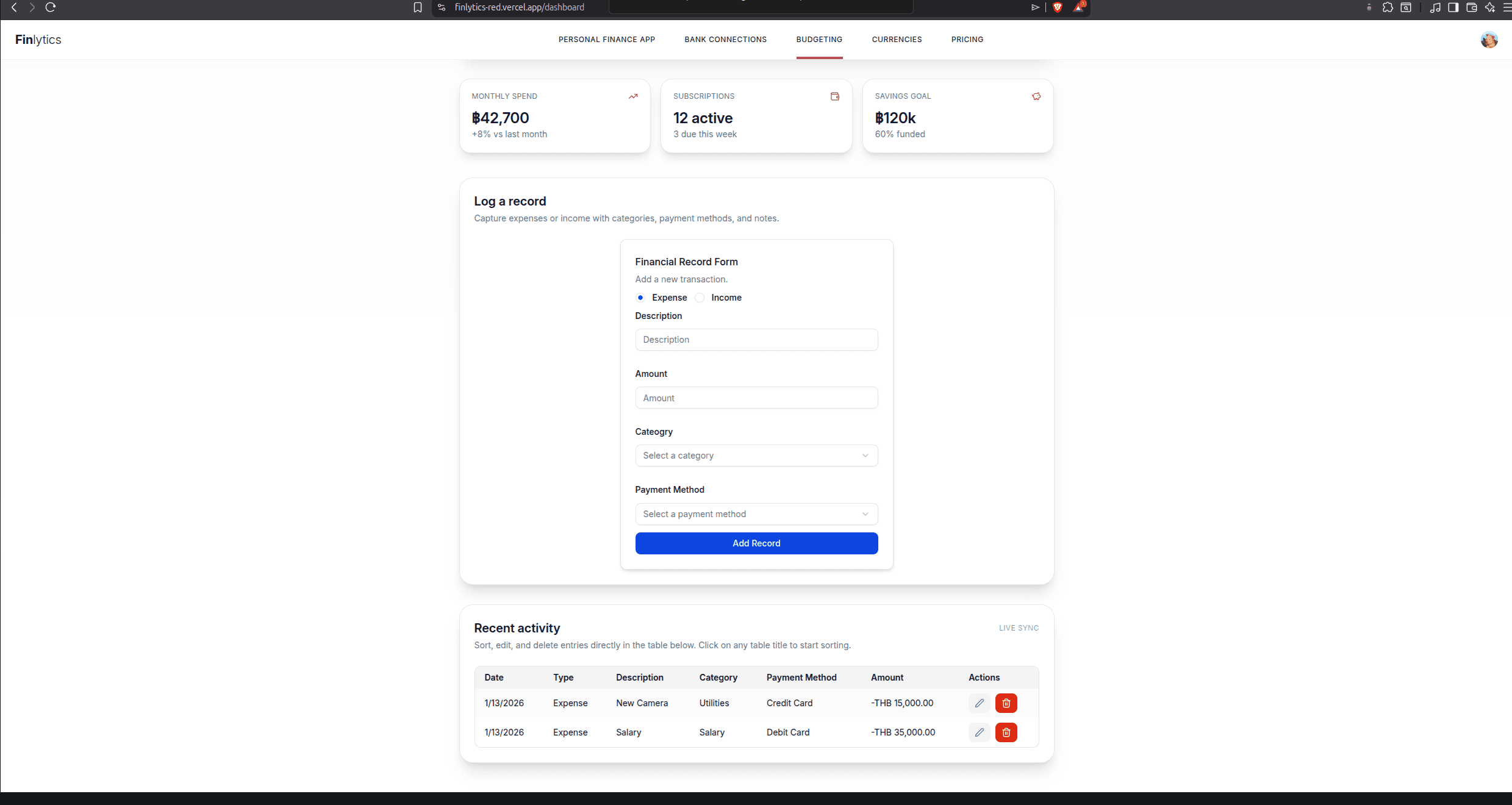Toggle the LIVE SYNC indicator

point(1019,628)
